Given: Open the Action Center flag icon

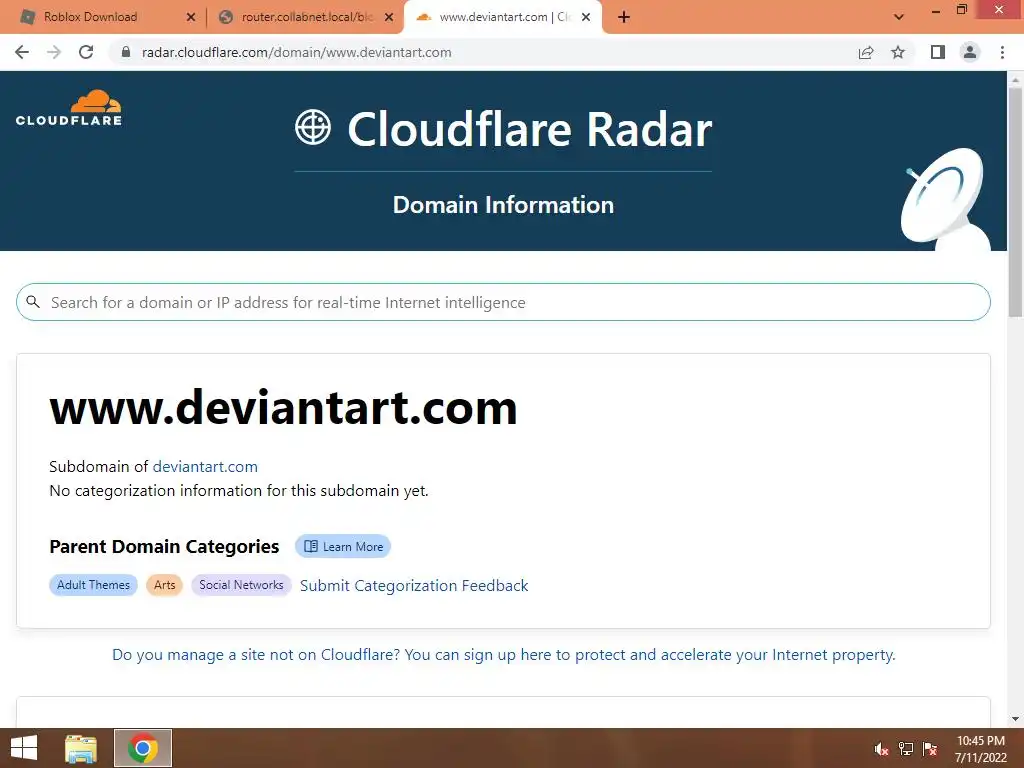Looking at the screenshot, I should 930,749.
